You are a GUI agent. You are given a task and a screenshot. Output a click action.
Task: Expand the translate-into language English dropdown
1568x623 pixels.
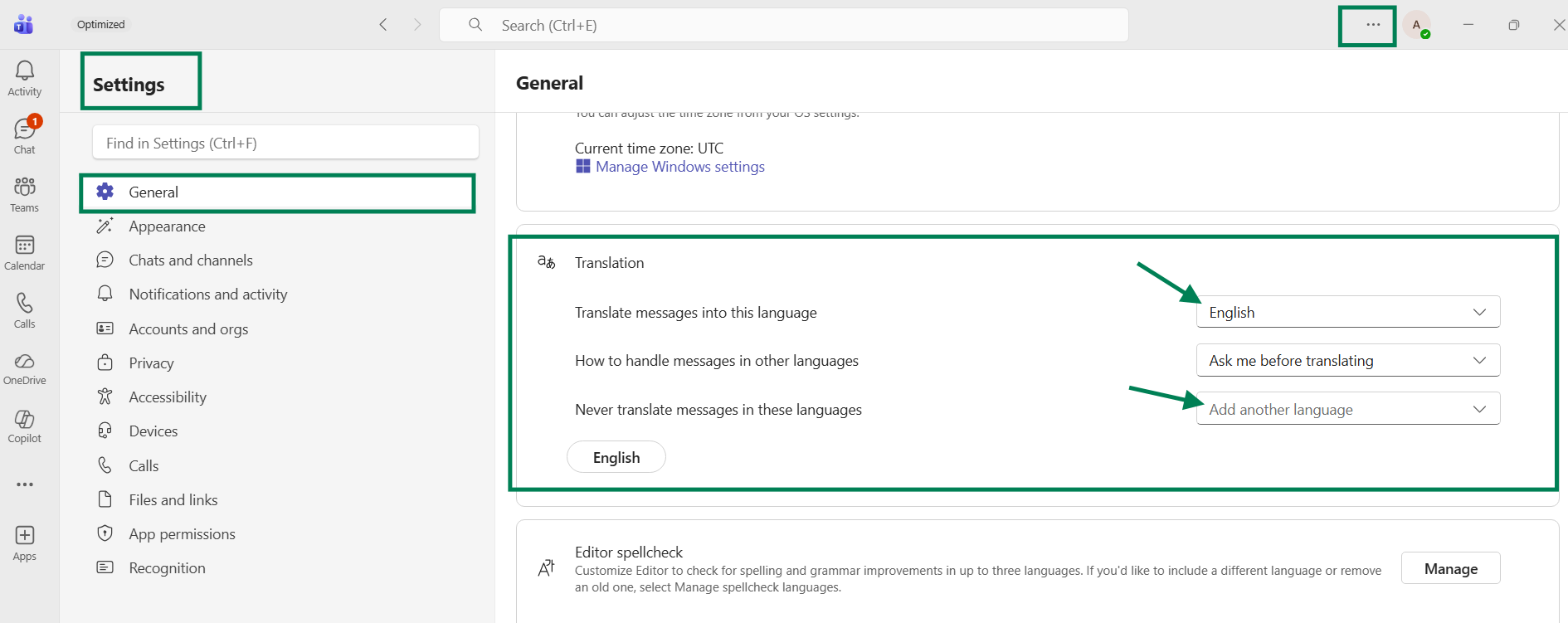[x=1348, y=312]
